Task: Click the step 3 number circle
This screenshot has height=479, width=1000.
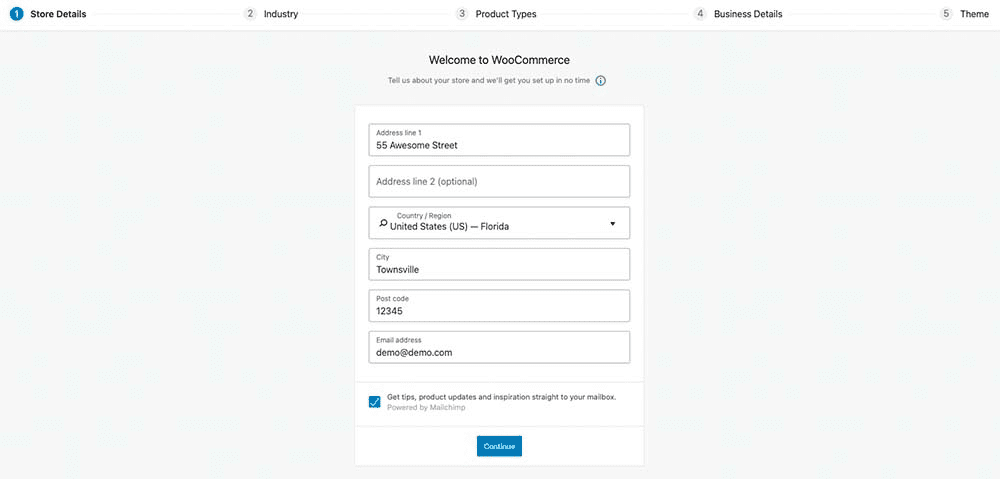Action: click(462, 14)
